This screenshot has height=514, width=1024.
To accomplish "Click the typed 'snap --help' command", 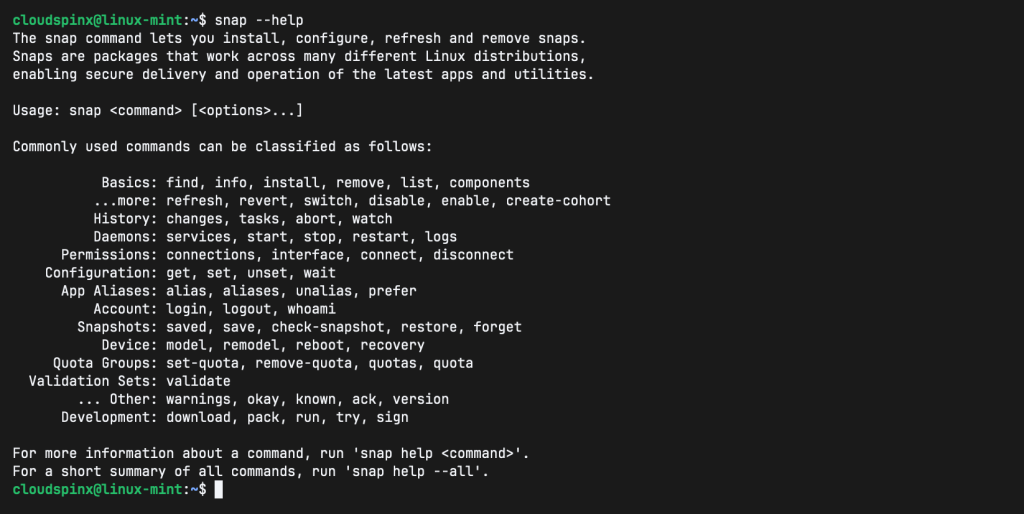I will (x=259, y=20).
